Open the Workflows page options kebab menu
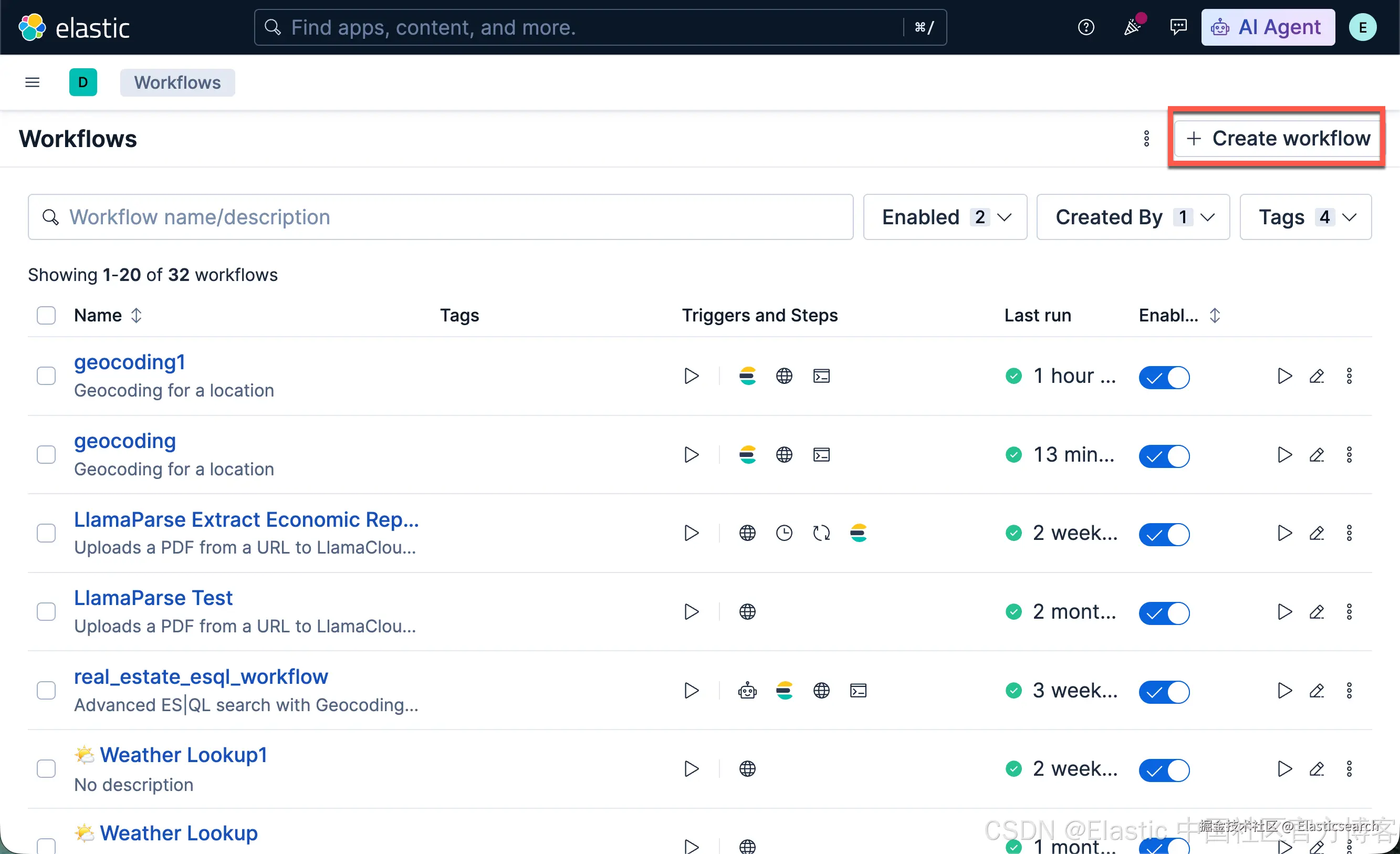The image size is (1400, 854). pyautogui.click(x=1146, y=139)
